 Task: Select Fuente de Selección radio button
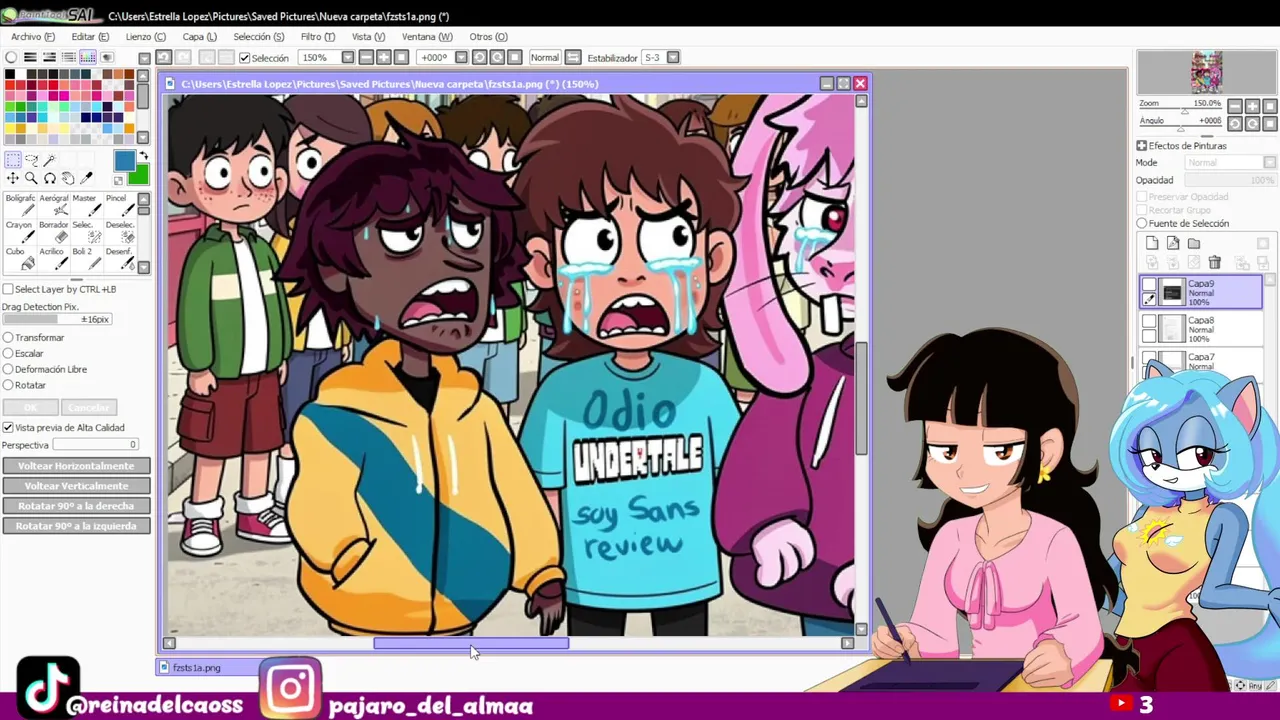[1142, 224]
